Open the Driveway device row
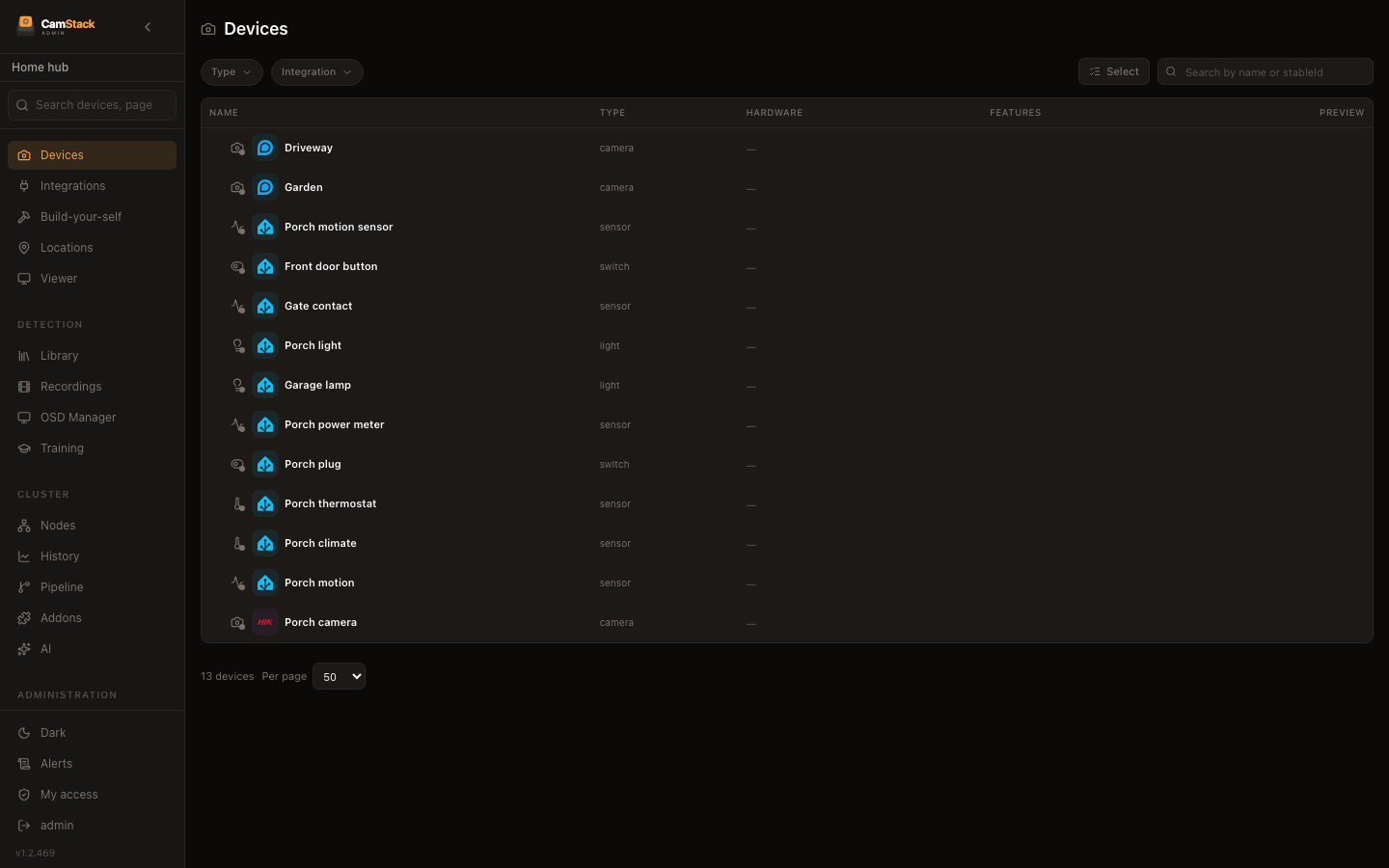Image resolution: width=1389 pixels, height=868 pixels. [x=786, y=148]
